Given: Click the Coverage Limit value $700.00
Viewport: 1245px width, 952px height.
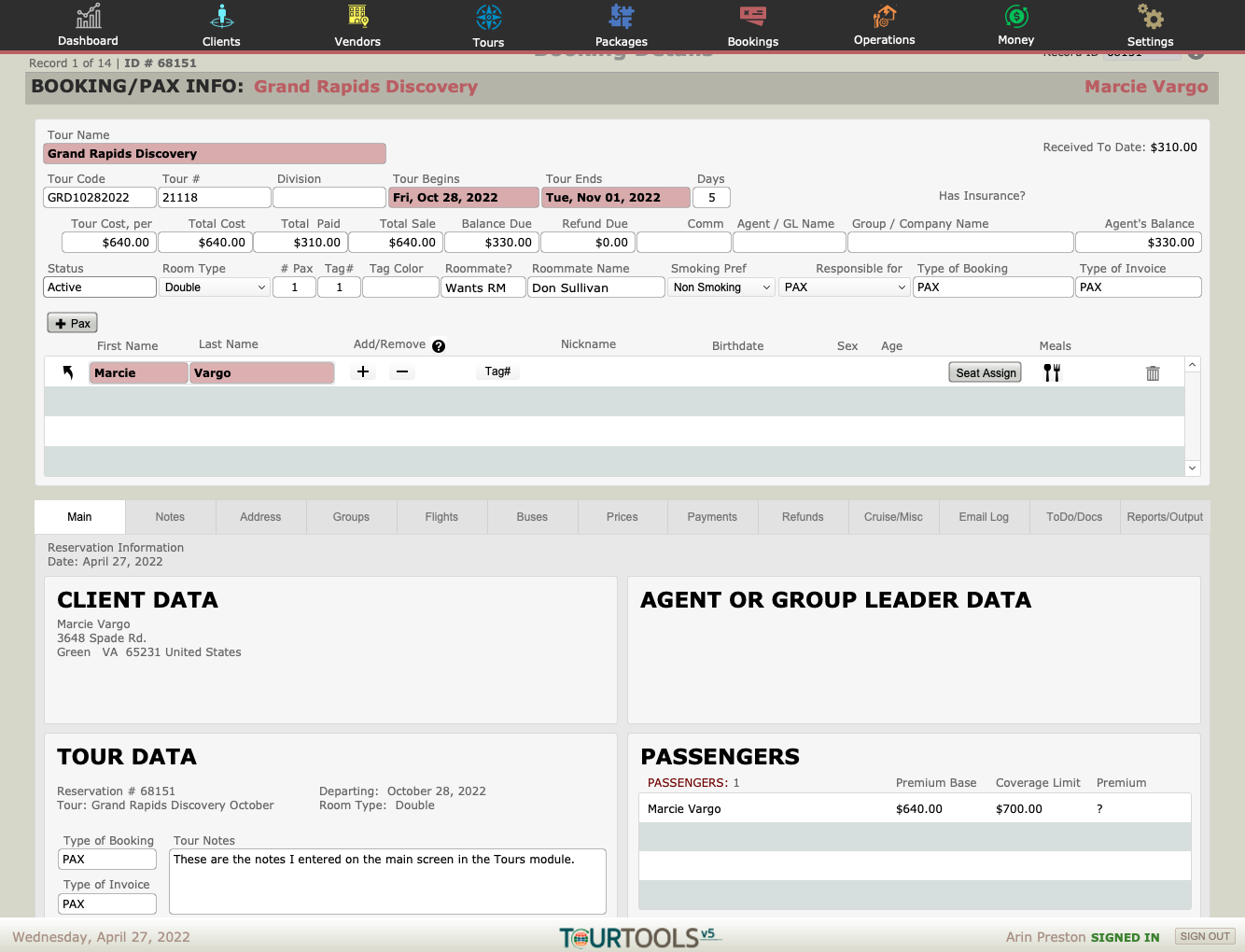Looking at the screenshot, I should (1019, 809).
